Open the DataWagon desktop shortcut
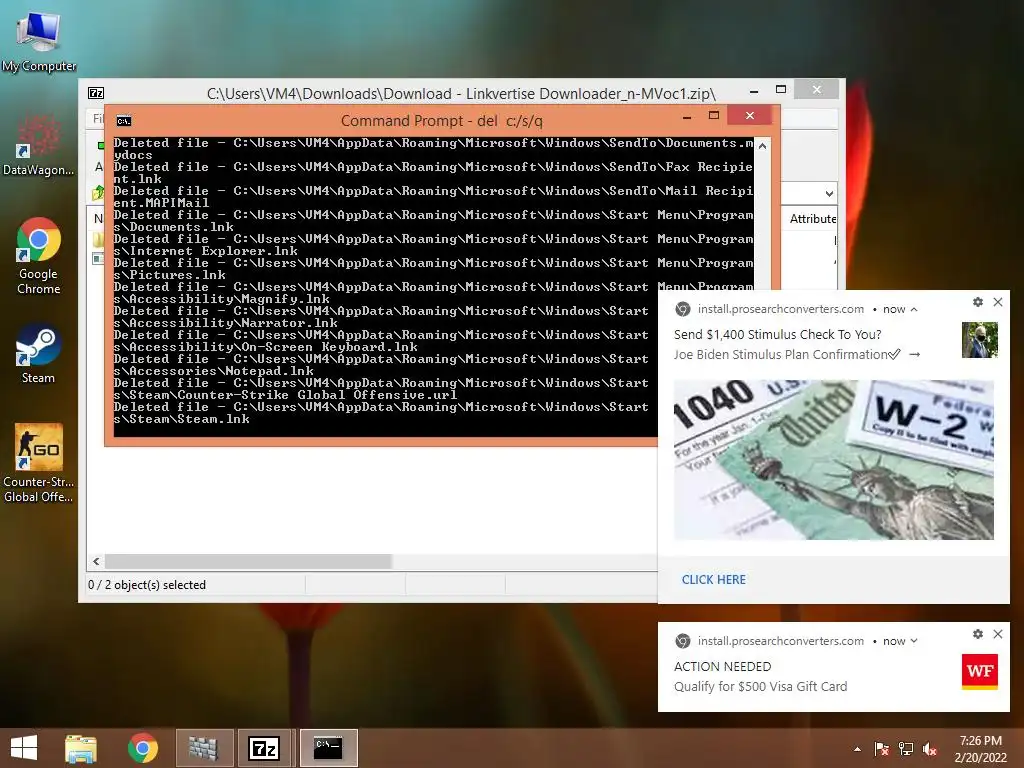The height and width of the screenshot is (768, 1024). point(39,145)
